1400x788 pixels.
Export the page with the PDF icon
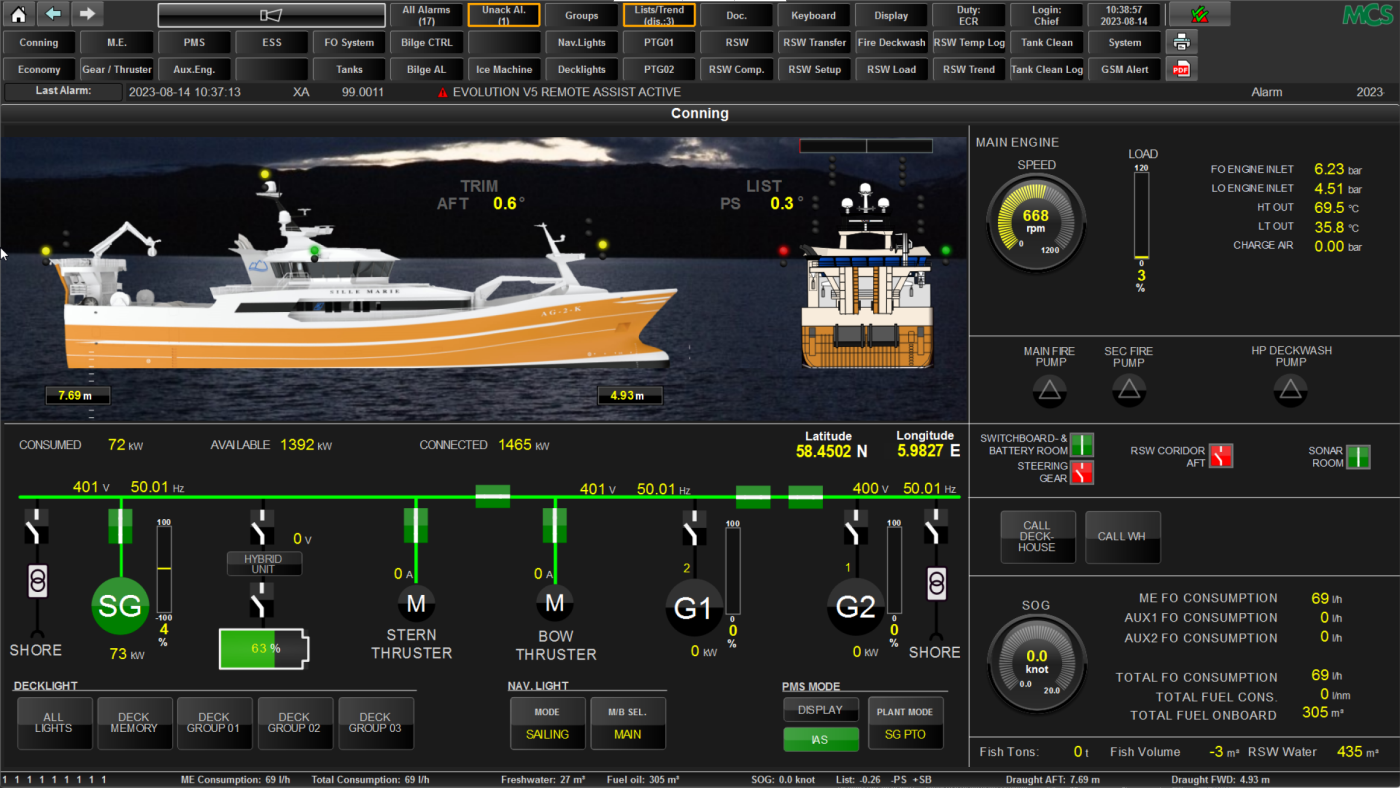pyautogui.click(x=1182, y=69)
